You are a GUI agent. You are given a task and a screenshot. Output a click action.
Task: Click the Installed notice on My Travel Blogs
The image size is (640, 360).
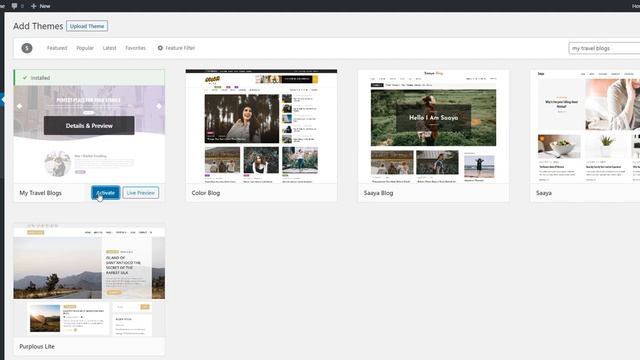tap(89, 78)
